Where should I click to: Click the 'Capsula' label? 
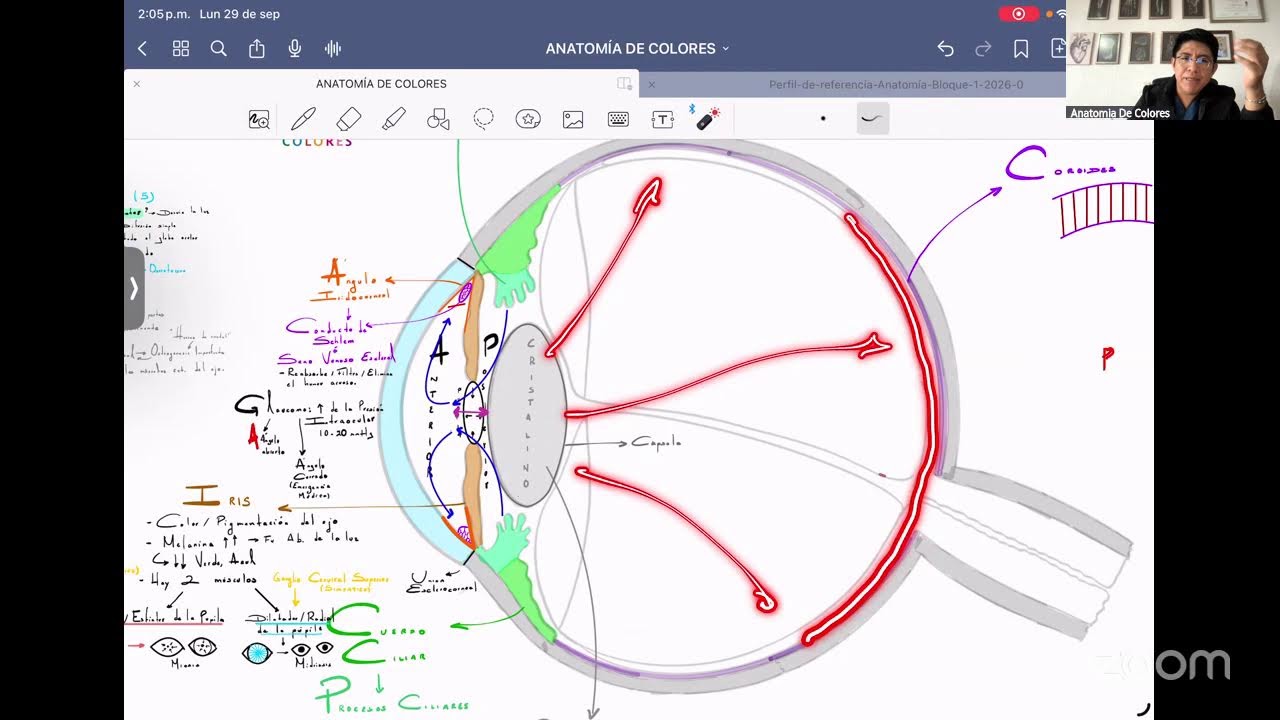click(656, 442)
